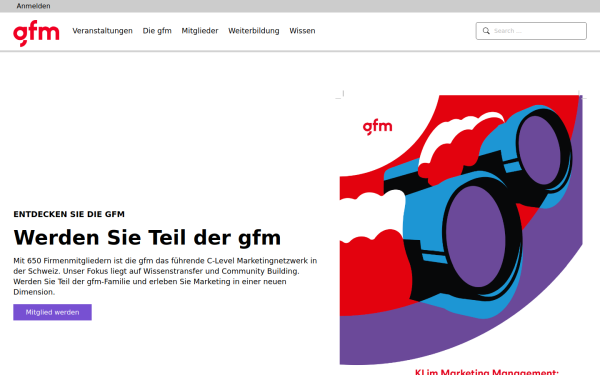Image resolution: width=600 pixels, height=375 pixels.
Task: Open the Weiterbildung menu
Action: [x=254, y=31]
